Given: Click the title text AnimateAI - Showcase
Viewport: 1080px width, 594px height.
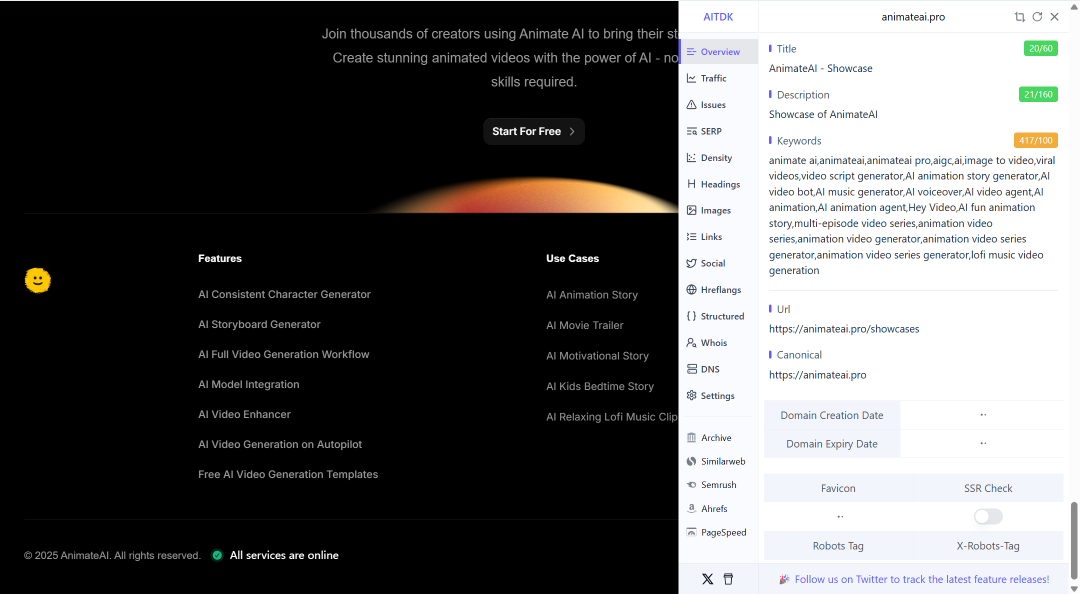Looking at the screenshot, I should 820,68.
